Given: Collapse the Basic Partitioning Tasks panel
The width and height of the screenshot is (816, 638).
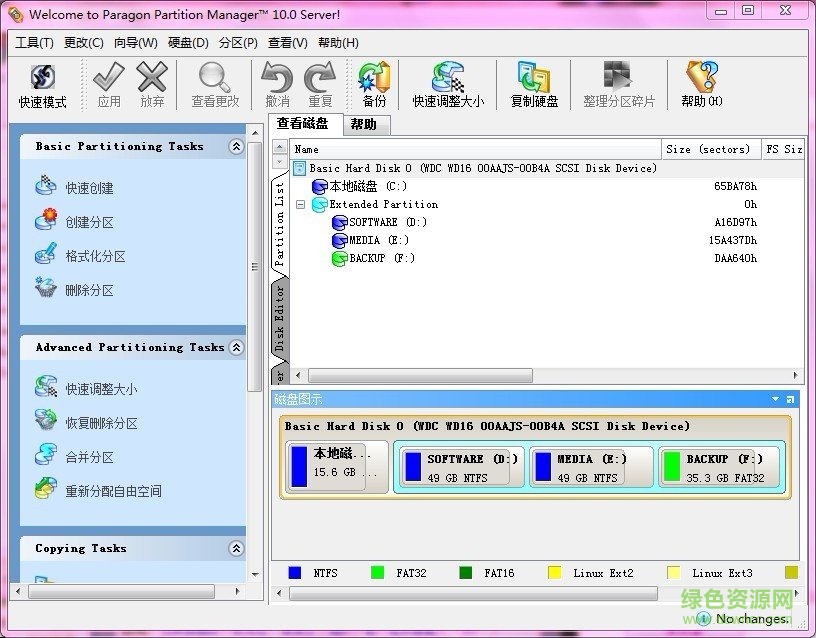Looking at the screenshot, I should 236,146.
